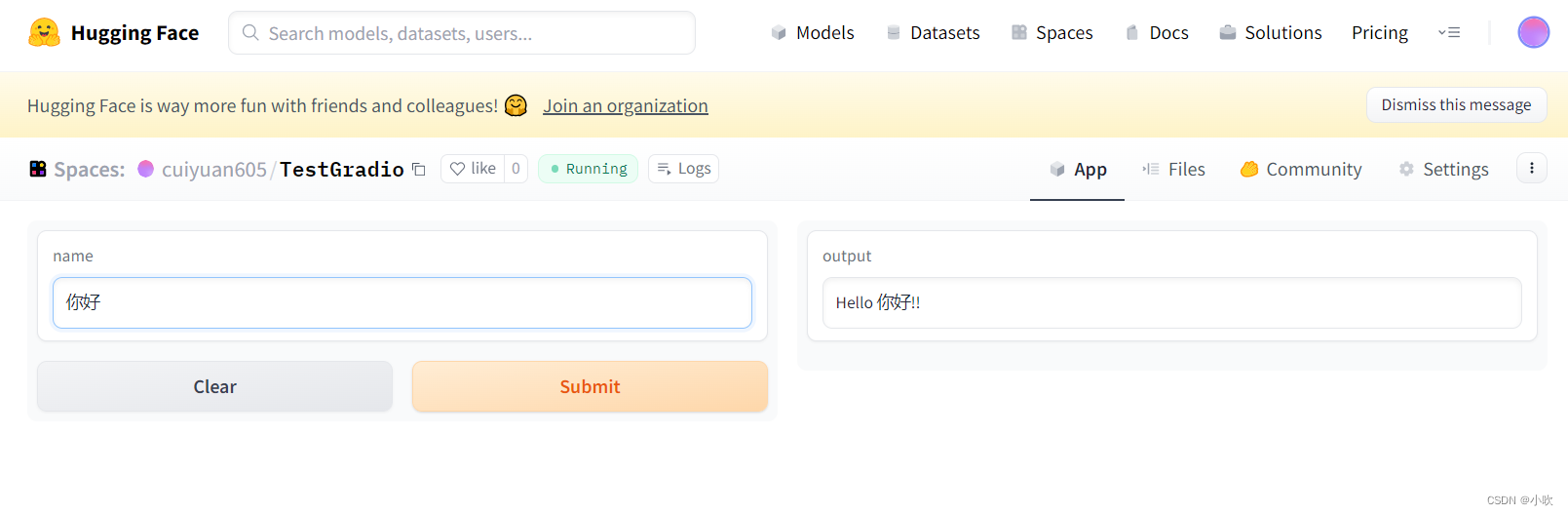Submit the name to the app
This screenshot has width=1568, height=515.
tap(590, 386)
